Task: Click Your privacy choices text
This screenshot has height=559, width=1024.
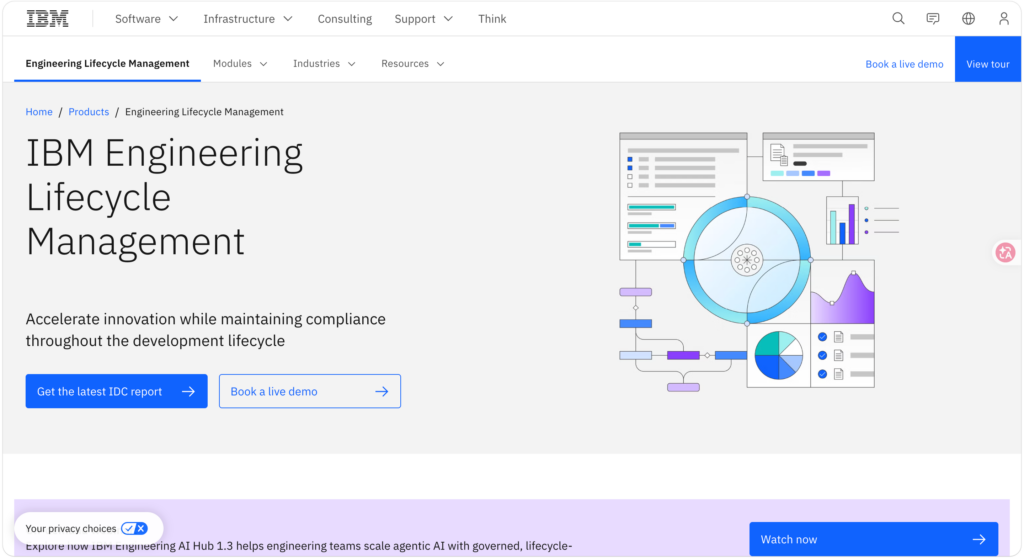Action: (x=71, y=528)
